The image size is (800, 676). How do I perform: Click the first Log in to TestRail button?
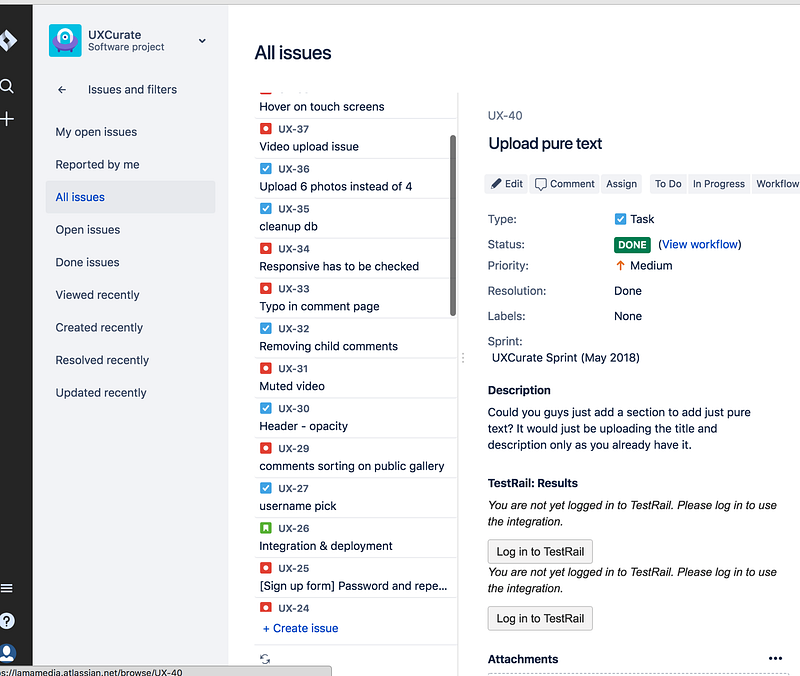(x=540, y=552)
